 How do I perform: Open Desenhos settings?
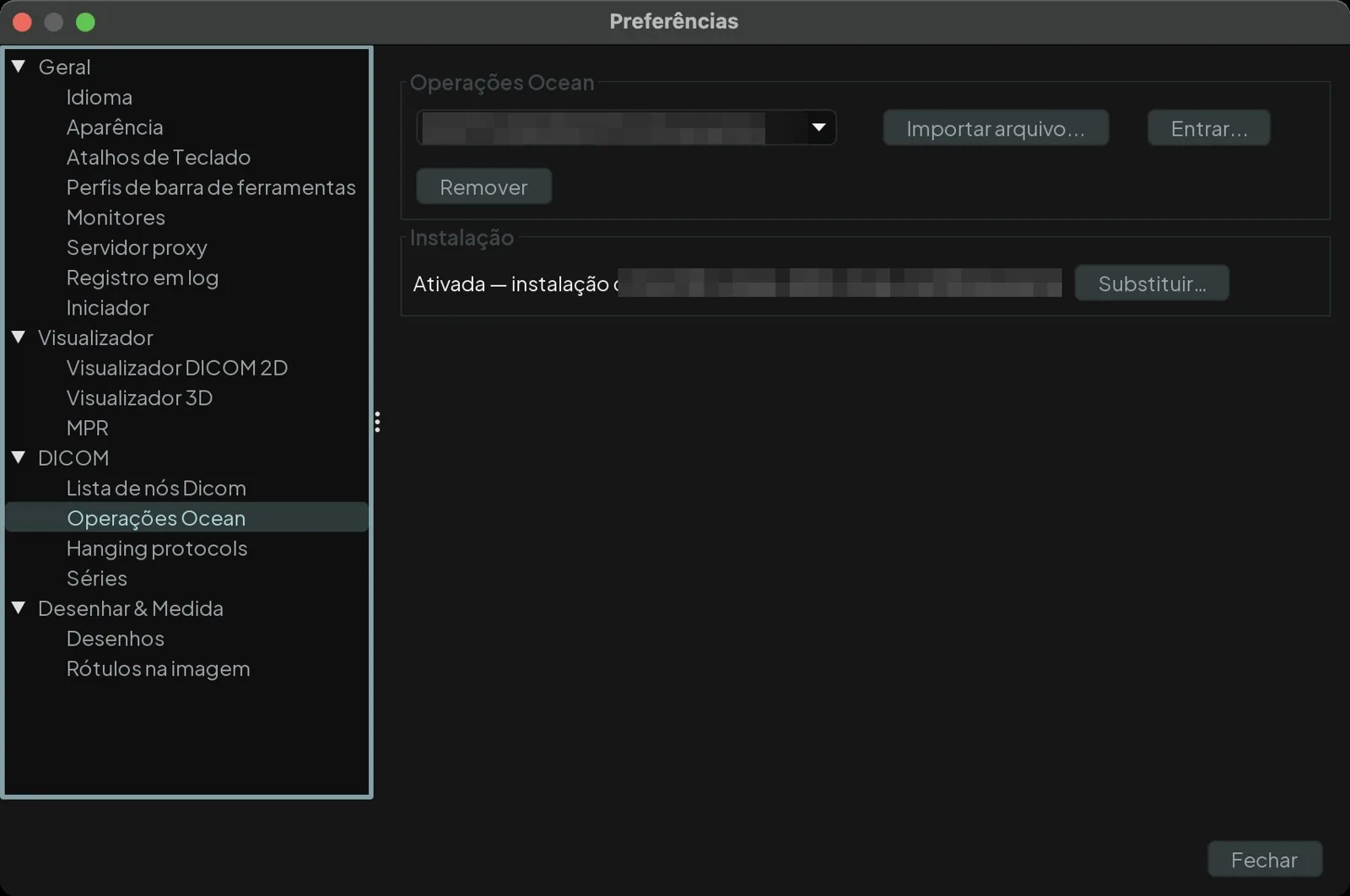click(116, 639)
